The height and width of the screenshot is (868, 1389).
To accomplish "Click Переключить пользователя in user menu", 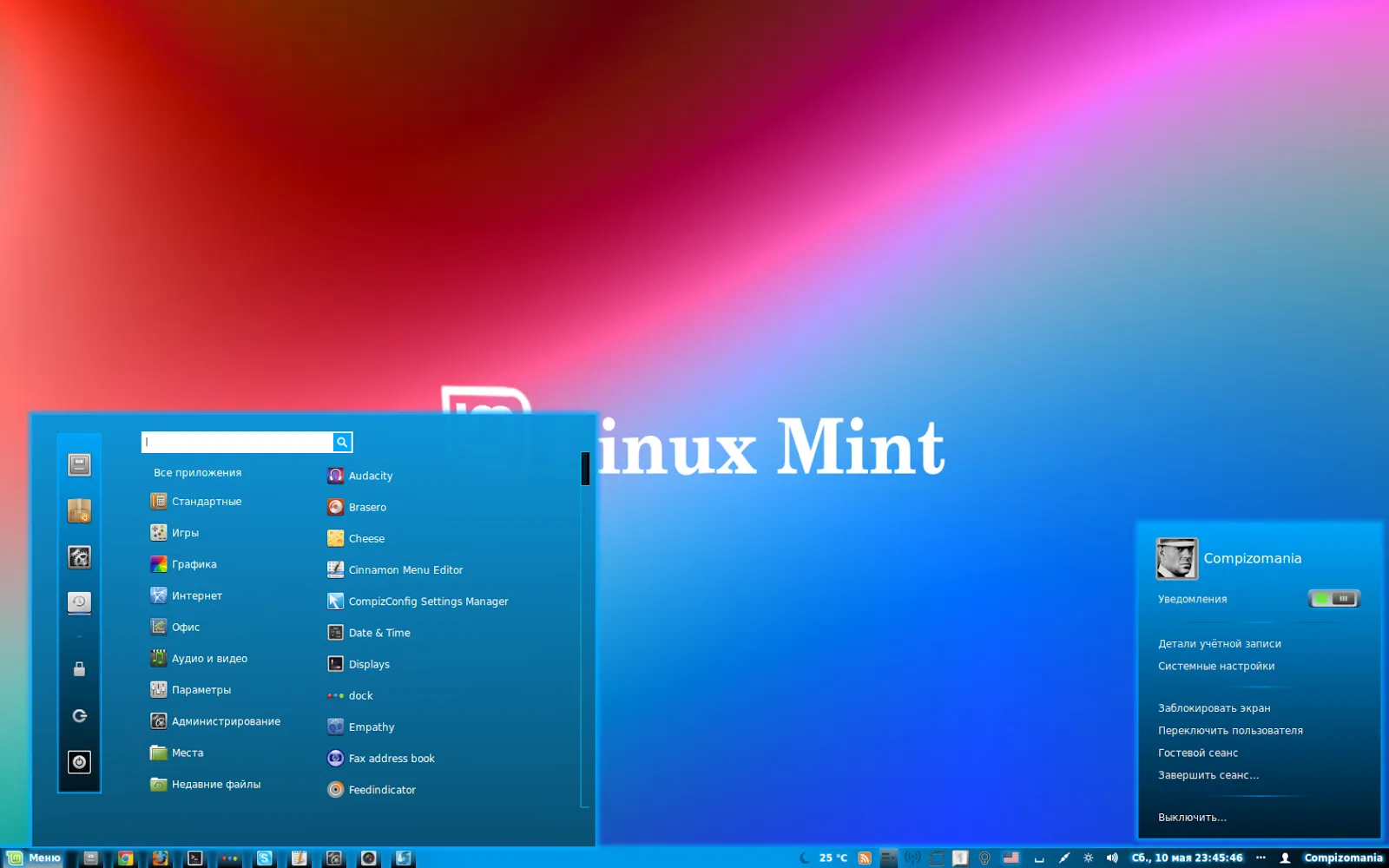I will (x=1230, y=730).
